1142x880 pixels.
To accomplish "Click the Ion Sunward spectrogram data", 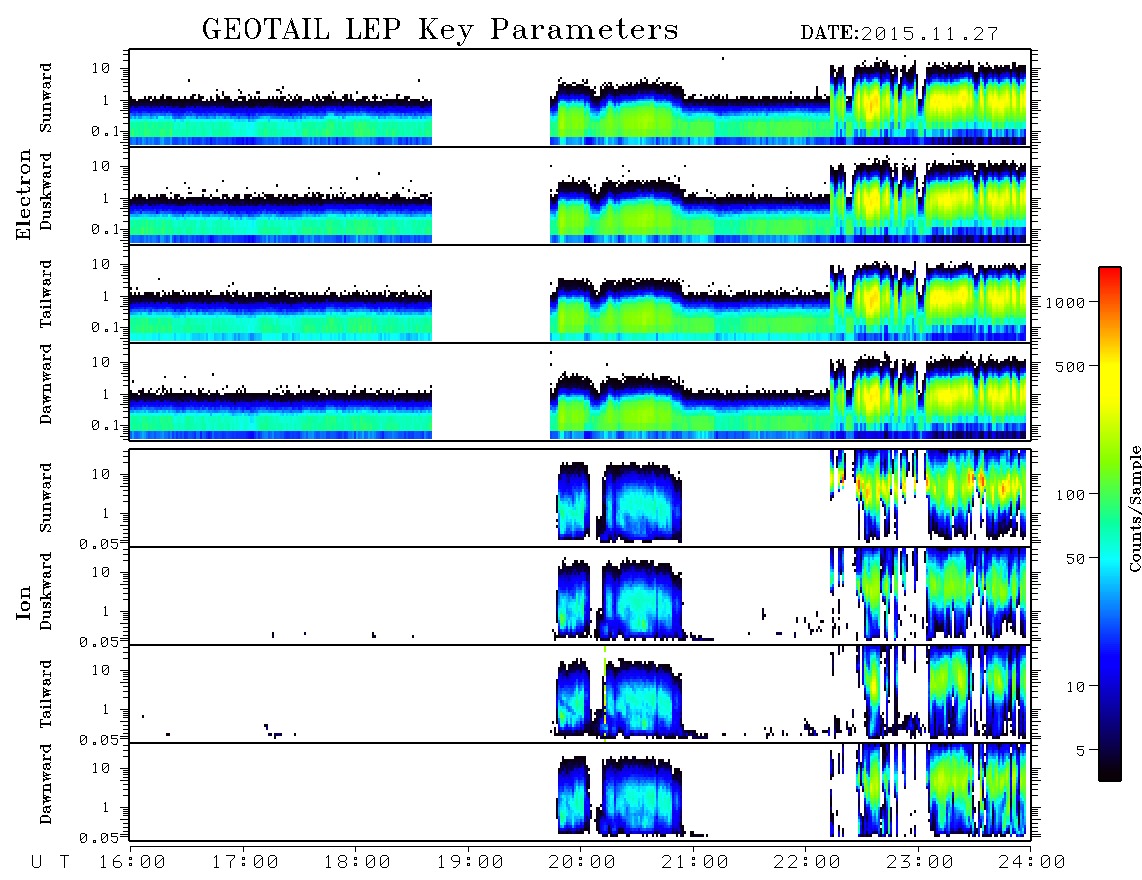I will (580, 498).
